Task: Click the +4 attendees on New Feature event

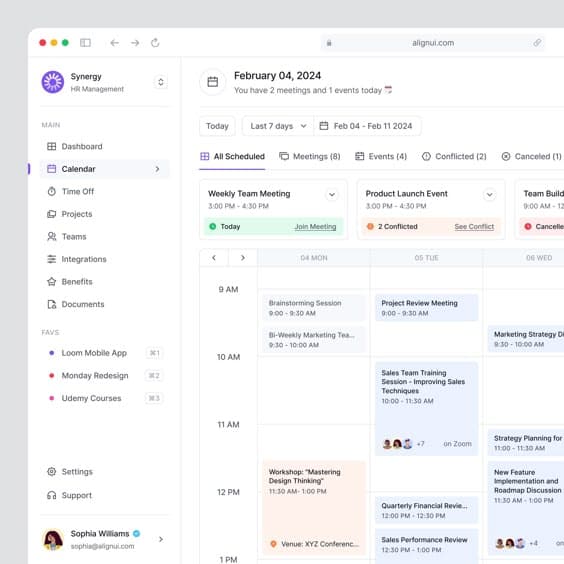Action: tap(533, 543)
